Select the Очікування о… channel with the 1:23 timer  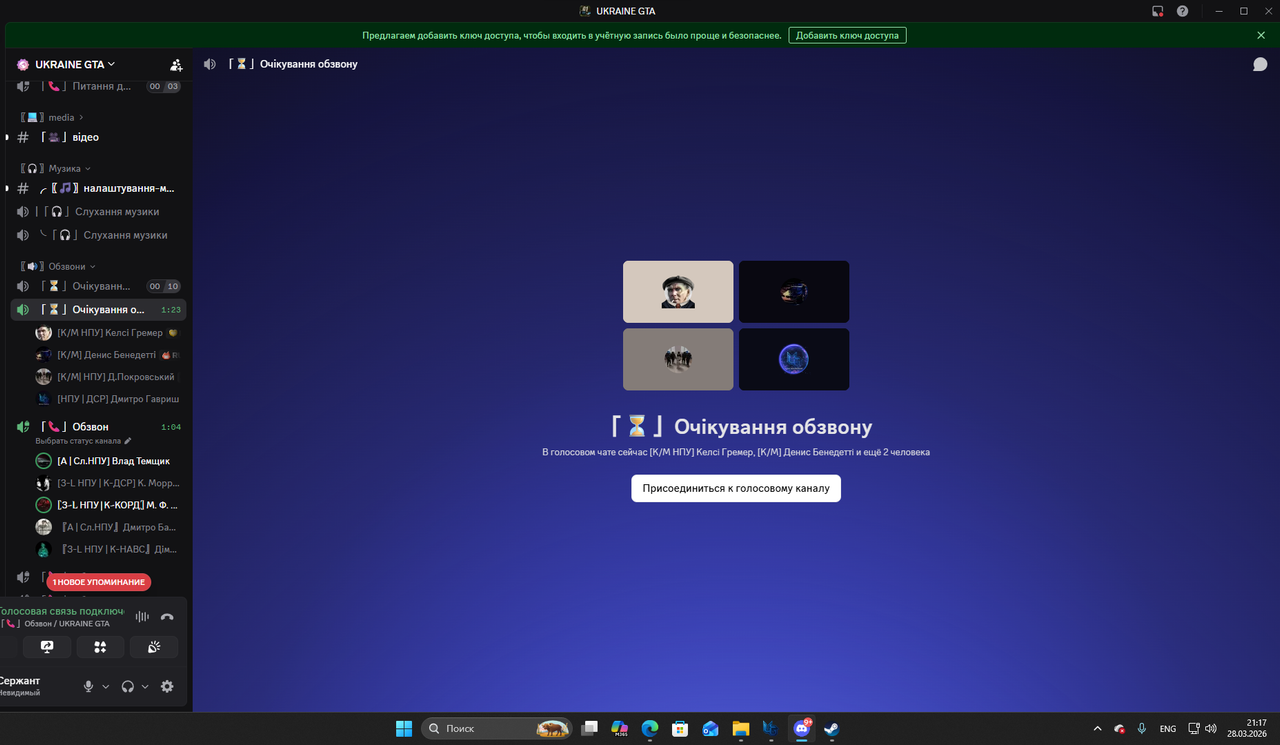[98, 310]
